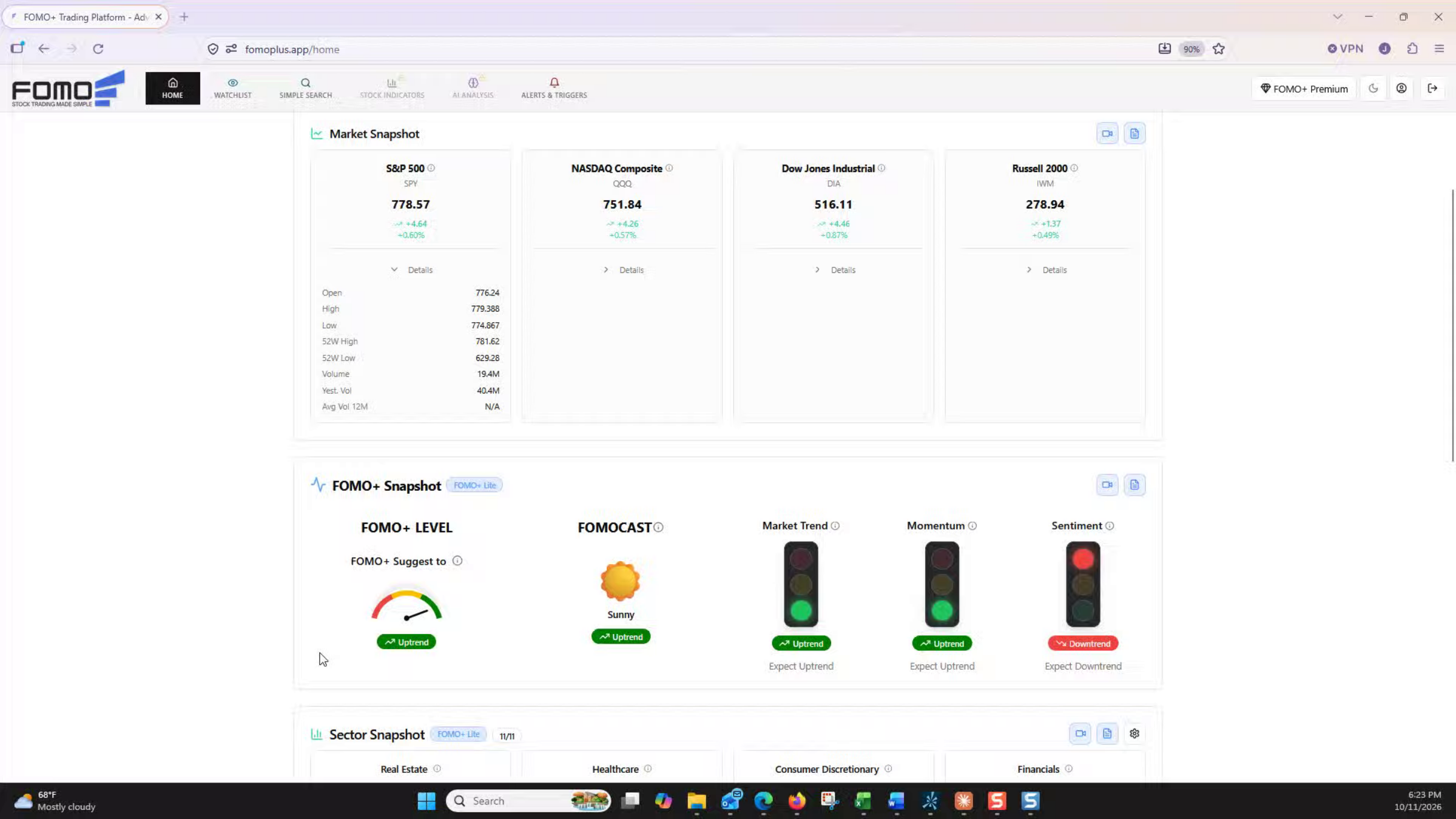Click the logout icon in header
Viewport: 1456px width, 819px height.
click(1432, 89)
